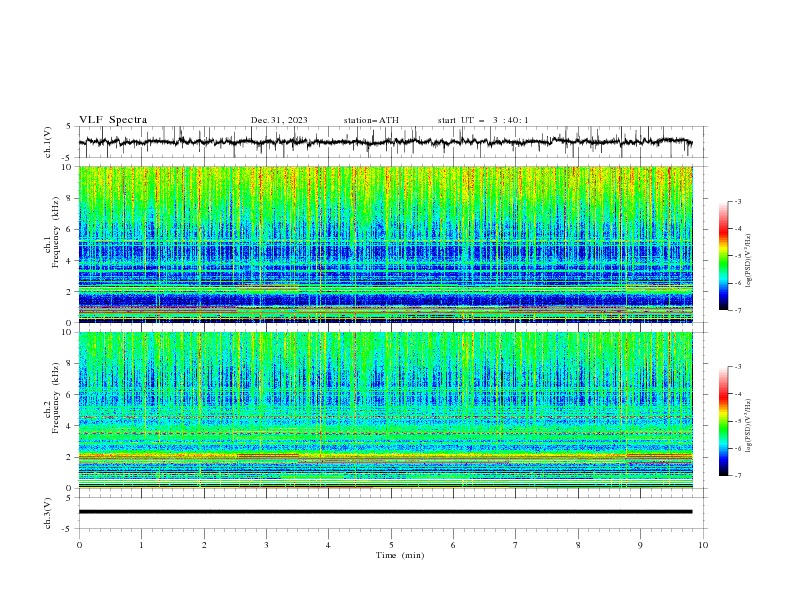Click the "start UT = 3 :40: 1" text
The height and width of the screenshot is (612, 792).
(483, 120)
